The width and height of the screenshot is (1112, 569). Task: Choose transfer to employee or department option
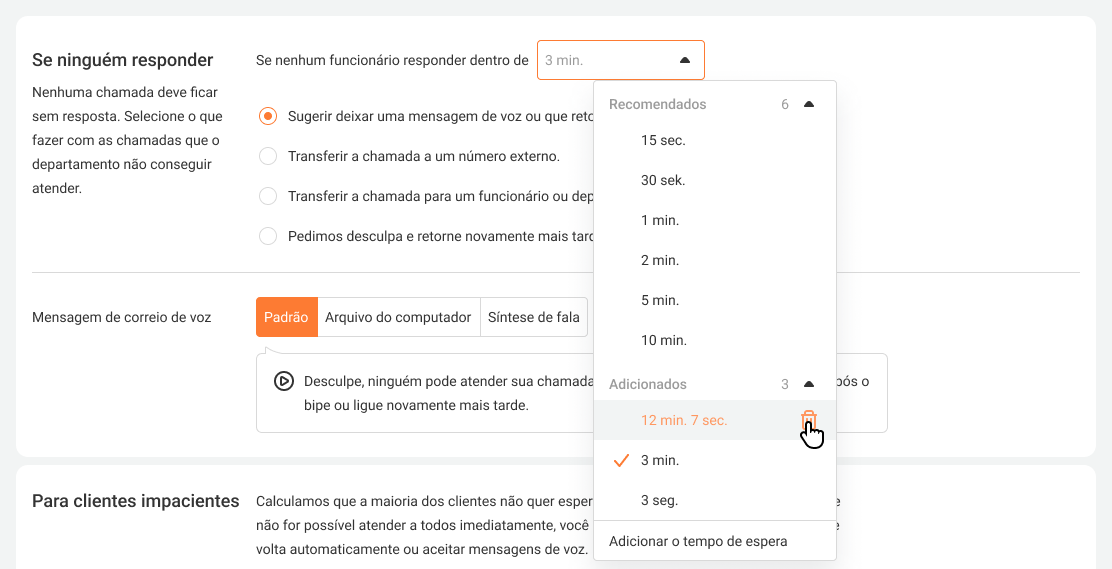pos(268,196)
